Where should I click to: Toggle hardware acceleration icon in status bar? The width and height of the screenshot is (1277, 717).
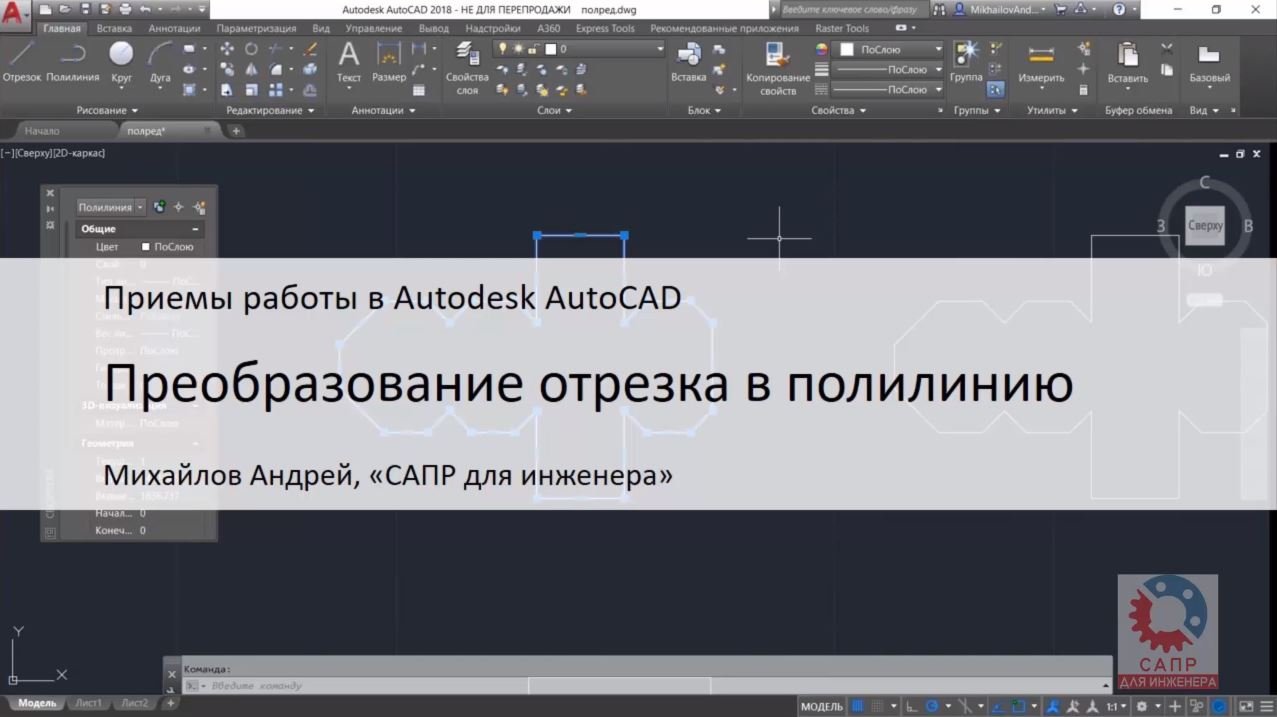click(1219, 706)
